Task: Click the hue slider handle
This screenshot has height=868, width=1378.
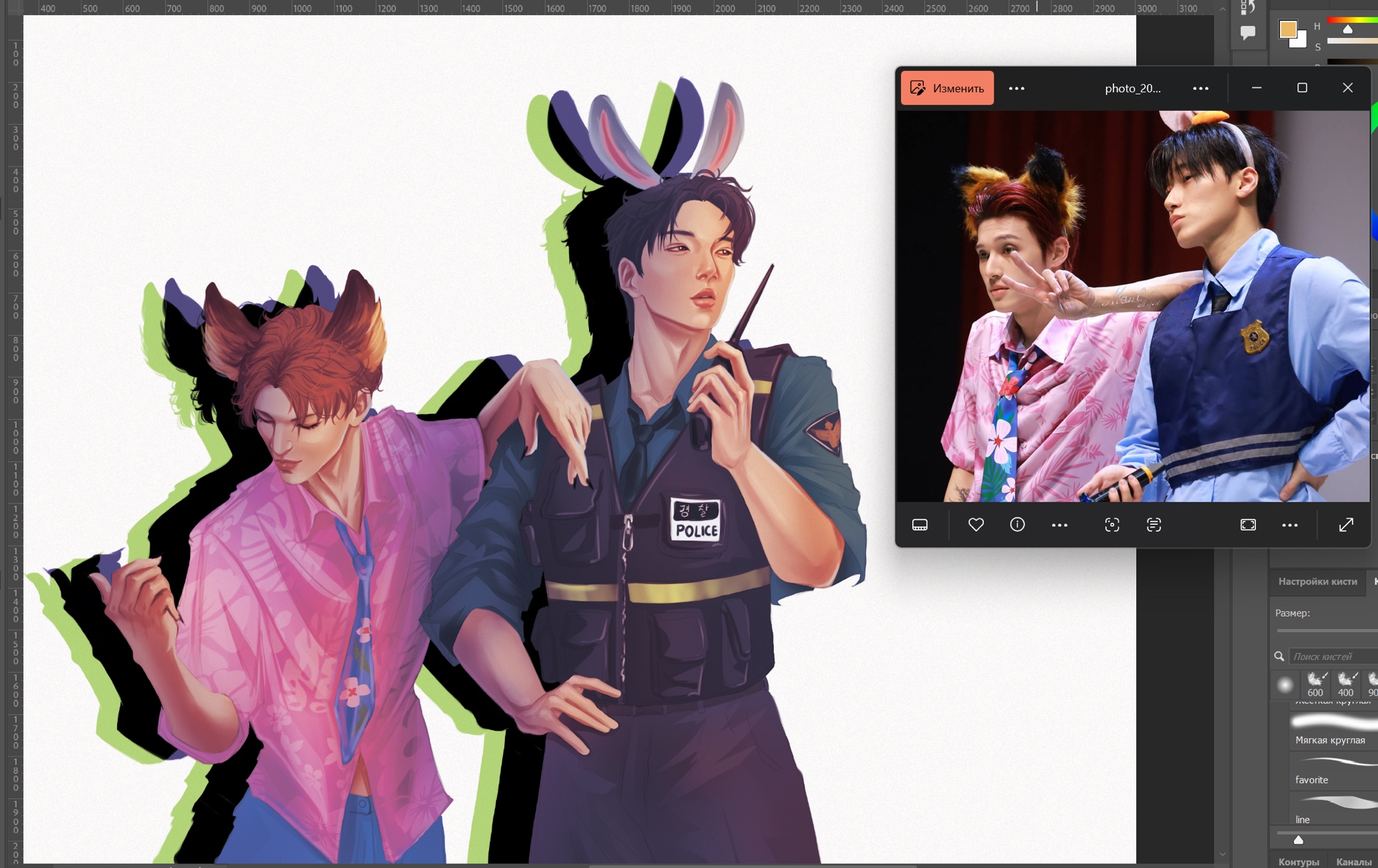Action: [1348, 30]
